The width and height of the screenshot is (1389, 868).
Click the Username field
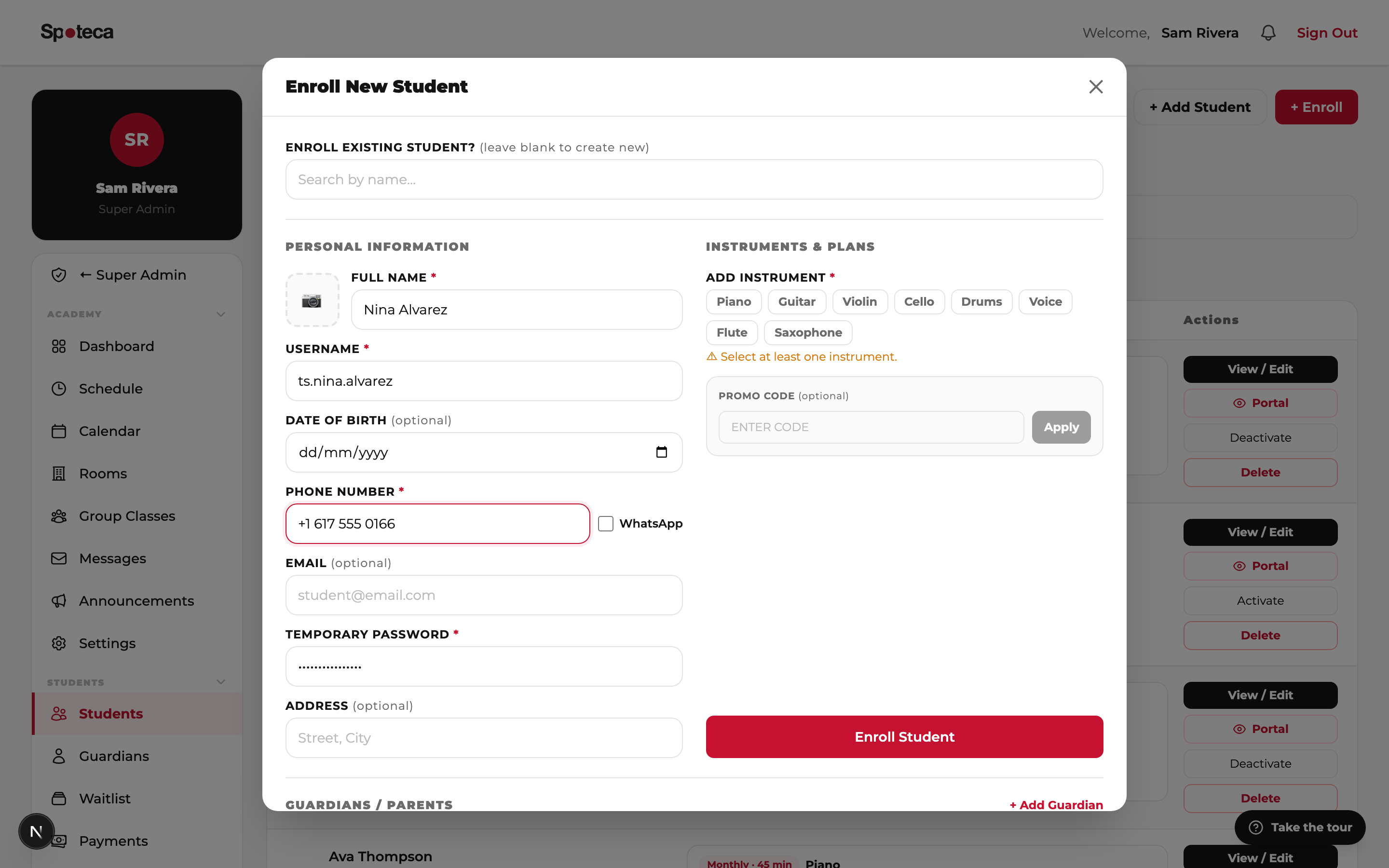pos(484,381)
